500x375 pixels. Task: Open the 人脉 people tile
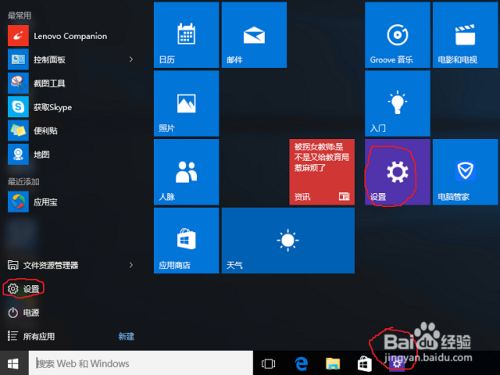pyautogui.click(x=186, y=172)
